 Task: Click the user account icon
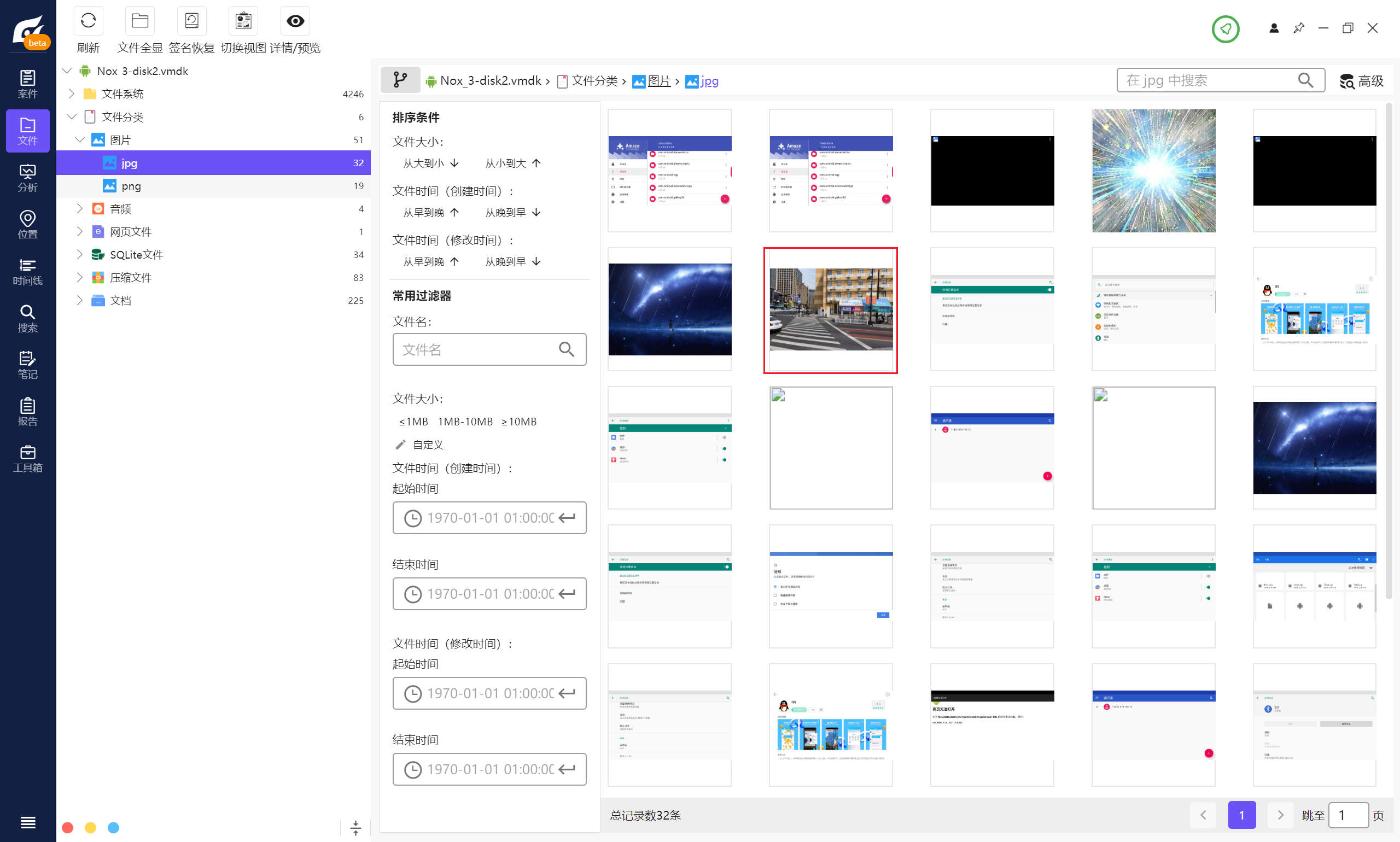1274,28
